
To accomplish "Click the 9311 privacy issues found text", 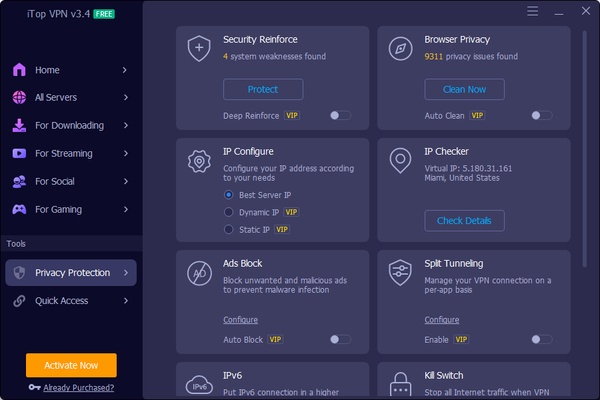I will click(x=471, y=57).
